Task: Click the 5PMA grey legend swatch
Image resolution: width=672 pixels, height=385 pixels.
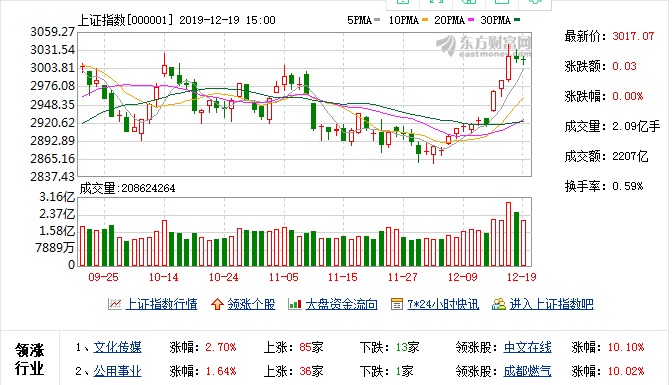Action: click(377, 20)
